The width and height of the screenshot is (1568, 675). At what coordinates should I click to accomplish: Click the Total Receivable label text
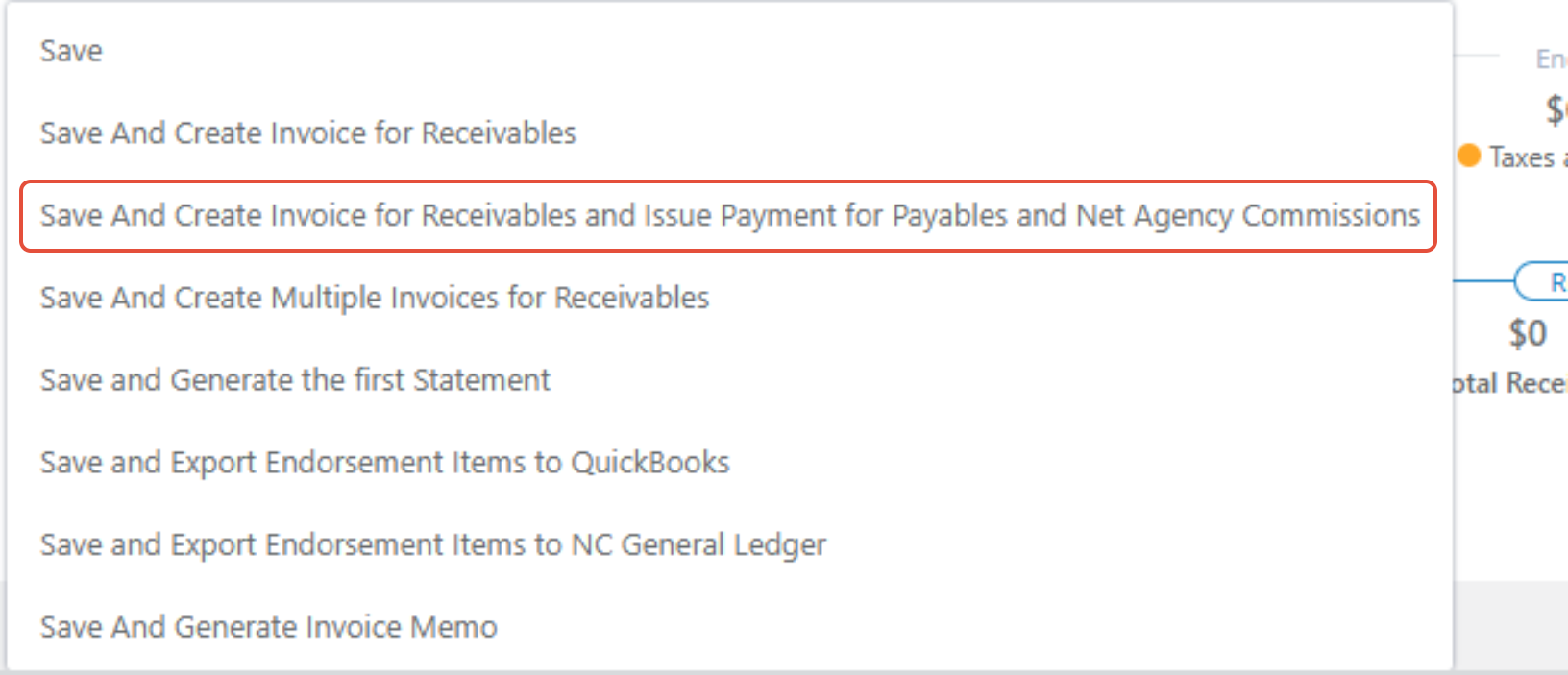coord(1510,384)
